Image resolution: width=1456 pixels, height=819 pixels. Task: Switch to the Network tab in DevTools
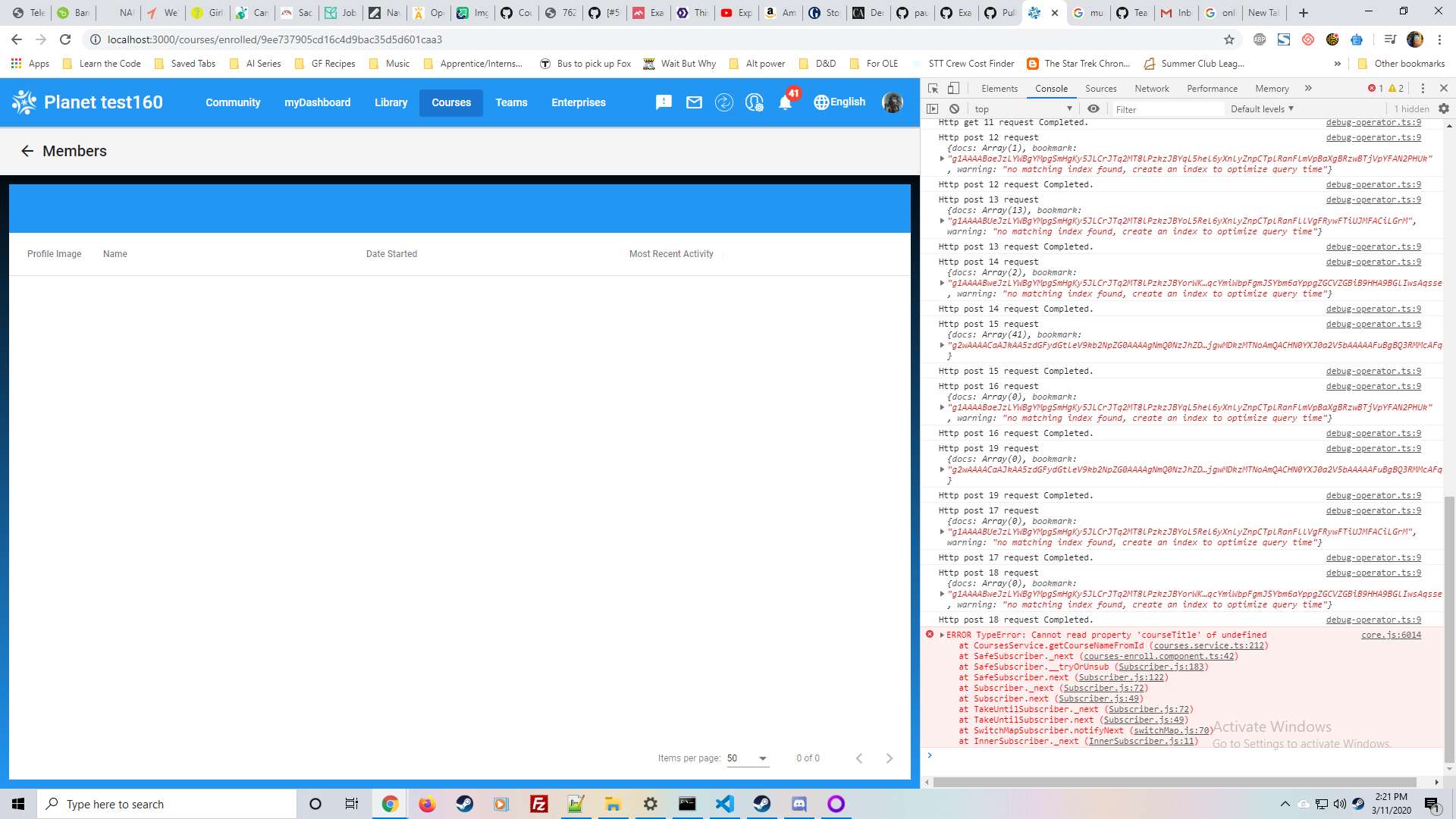1151,88
